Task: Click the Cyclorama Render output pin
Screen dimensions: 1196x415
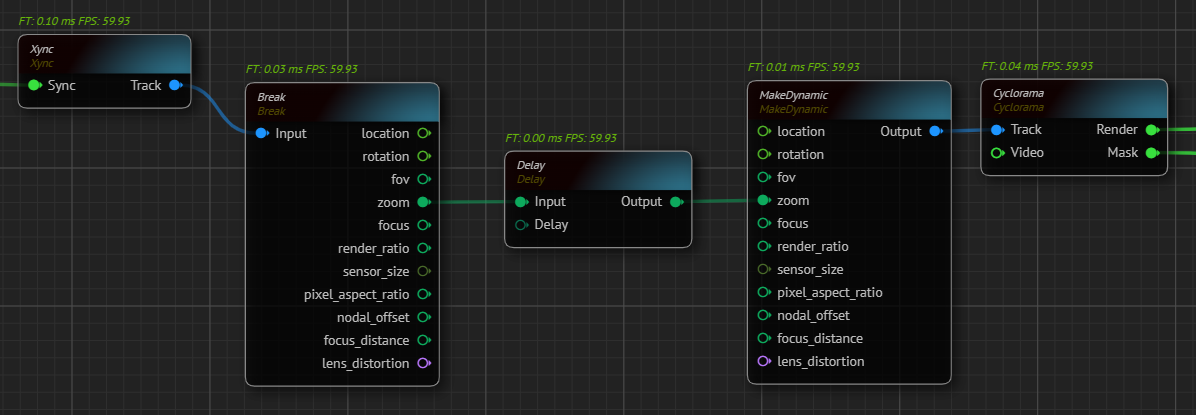Action: tap(1151, 130)
